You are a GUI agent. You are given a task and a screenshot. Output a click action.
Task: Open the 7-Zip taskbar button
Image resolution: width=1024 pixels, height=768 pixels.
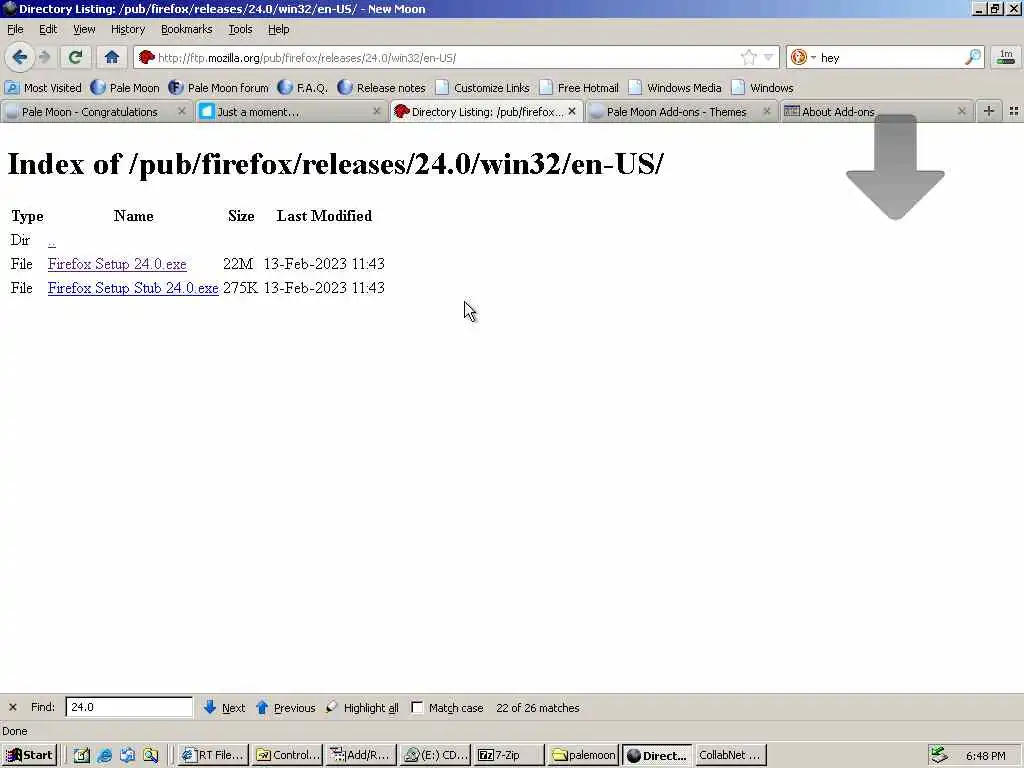pos(509,755)
